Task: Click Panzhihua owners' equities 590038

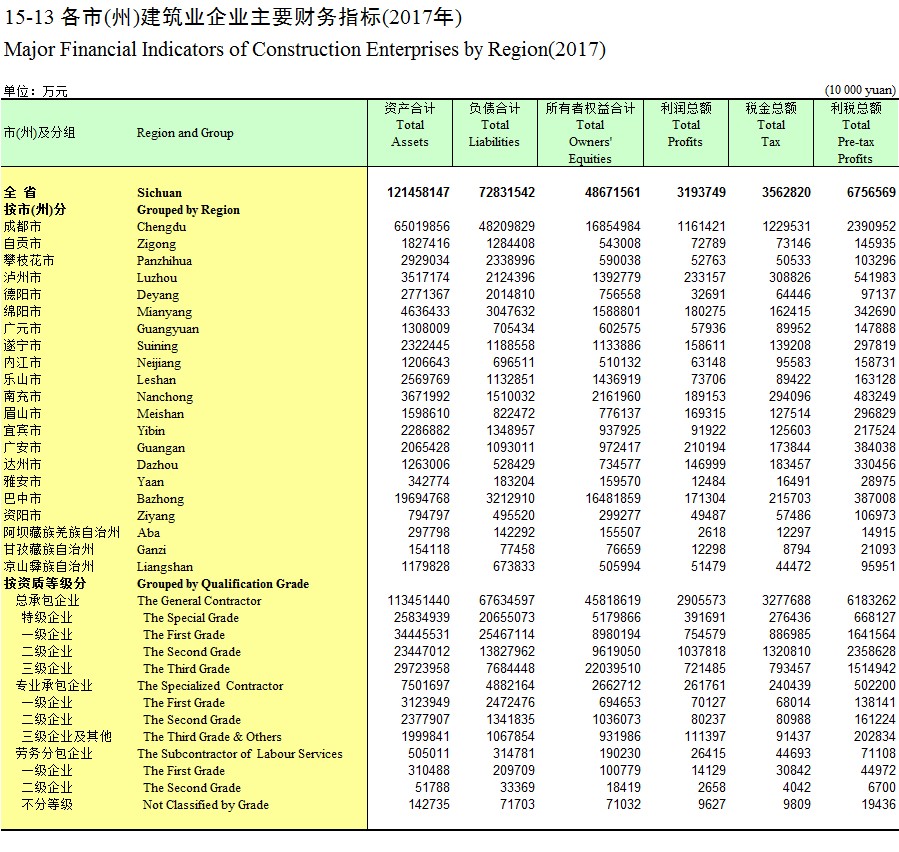Action: click(619, 260)
